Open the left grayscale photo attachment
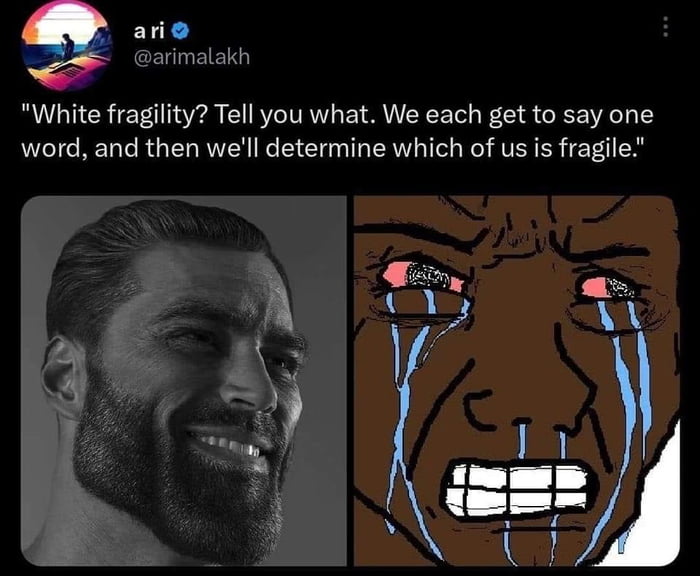Screen dimensions: 700x576 click(183, 381)
